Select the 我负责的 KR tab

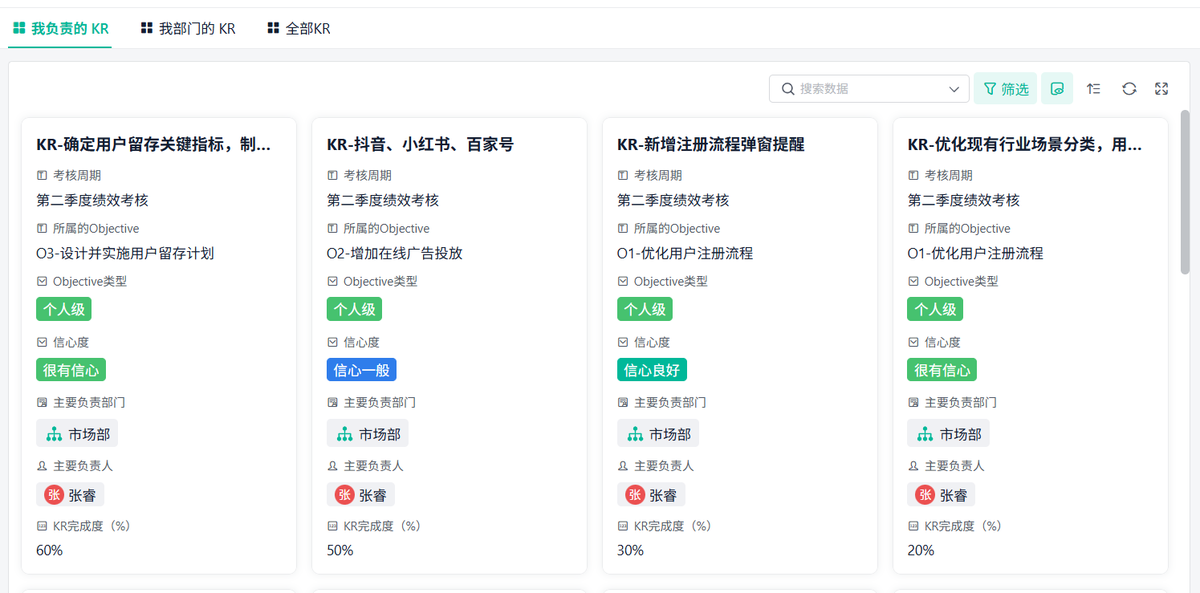(x=61, y=29)
